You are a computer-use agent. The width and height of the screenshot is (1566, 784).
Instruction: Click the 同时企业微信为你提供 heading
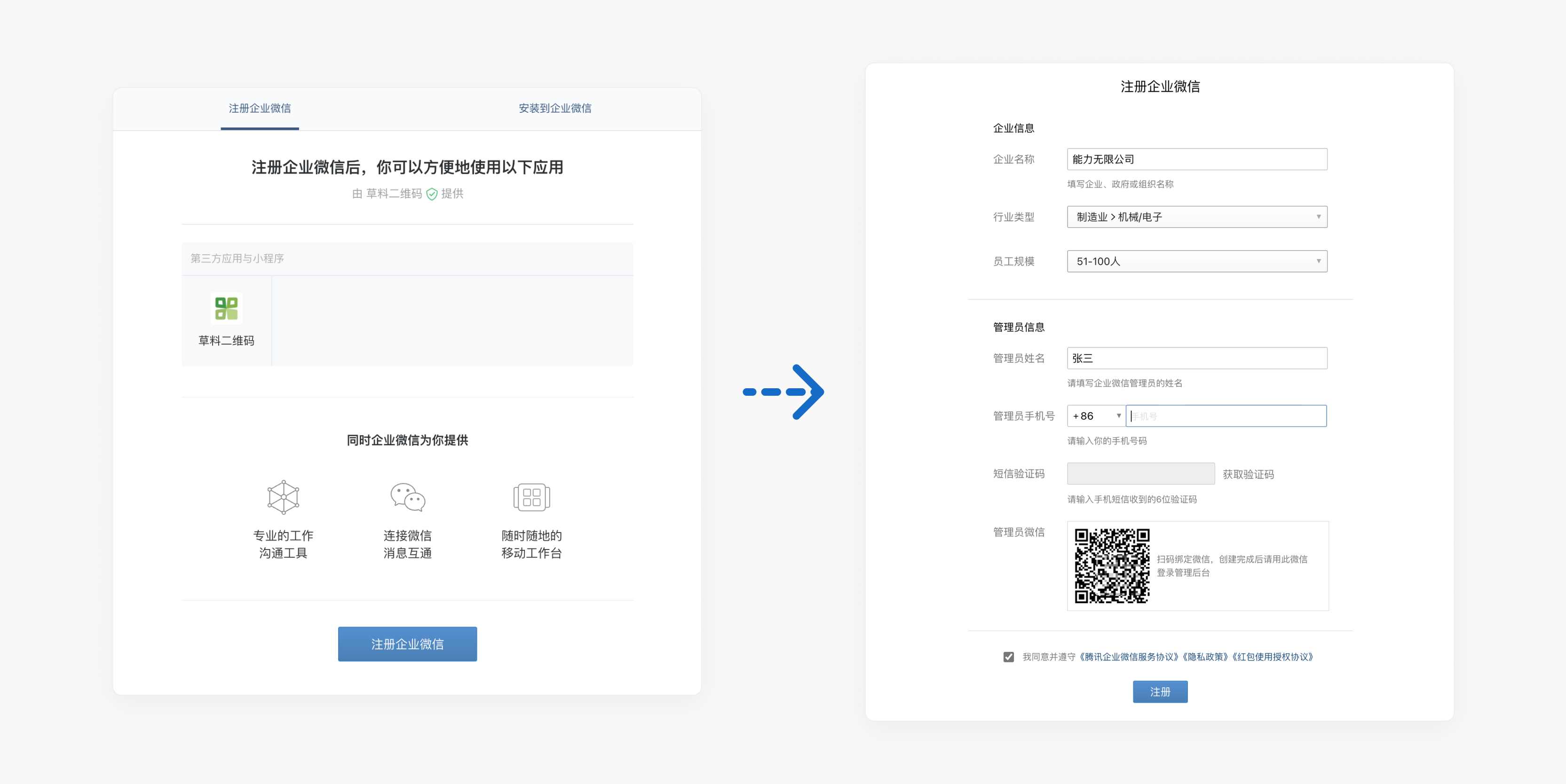[x=407, y=440]
